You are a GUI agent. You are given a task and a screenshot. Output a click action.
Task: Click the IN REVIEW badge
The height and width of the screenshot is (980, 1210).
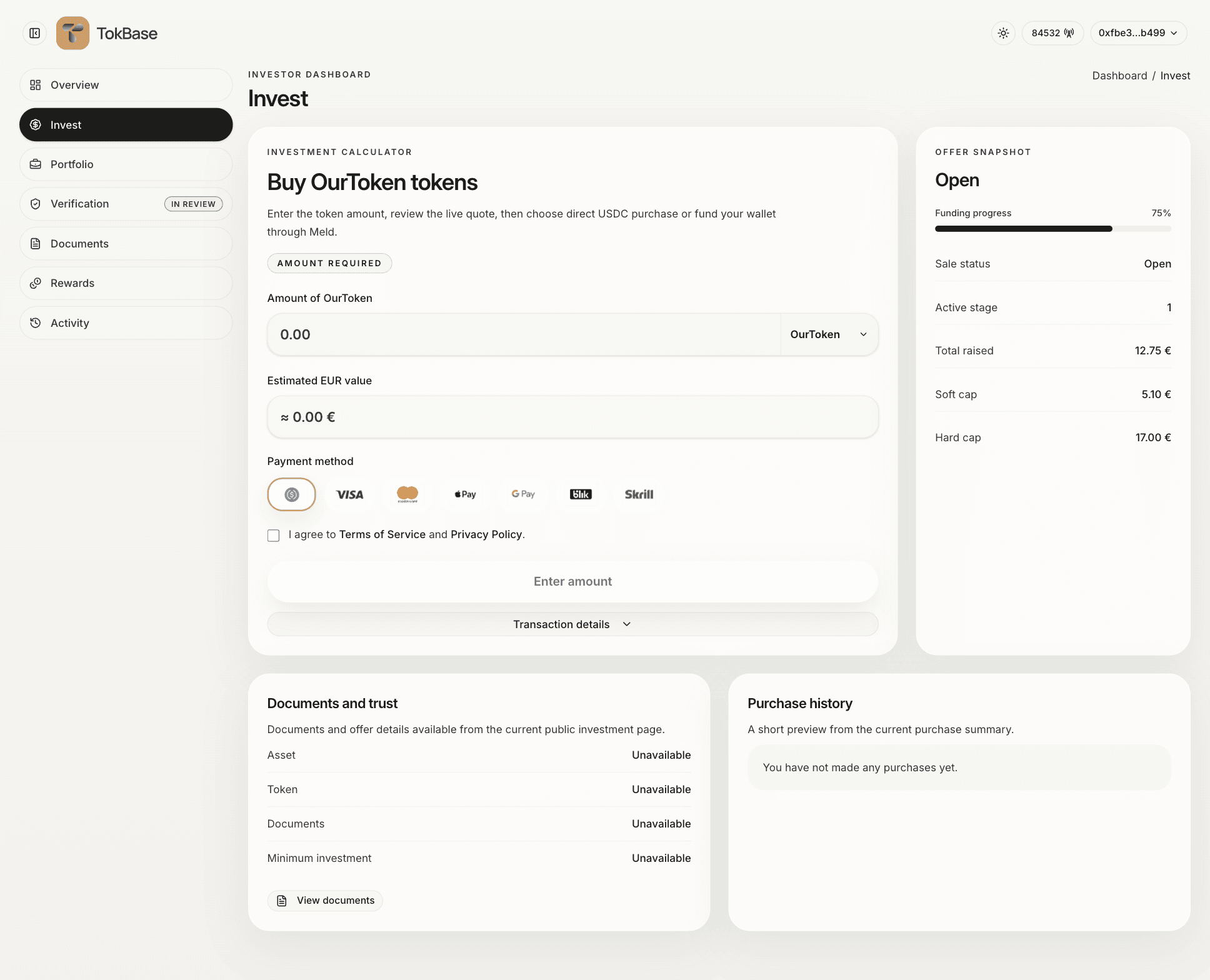tap(193, 204)
